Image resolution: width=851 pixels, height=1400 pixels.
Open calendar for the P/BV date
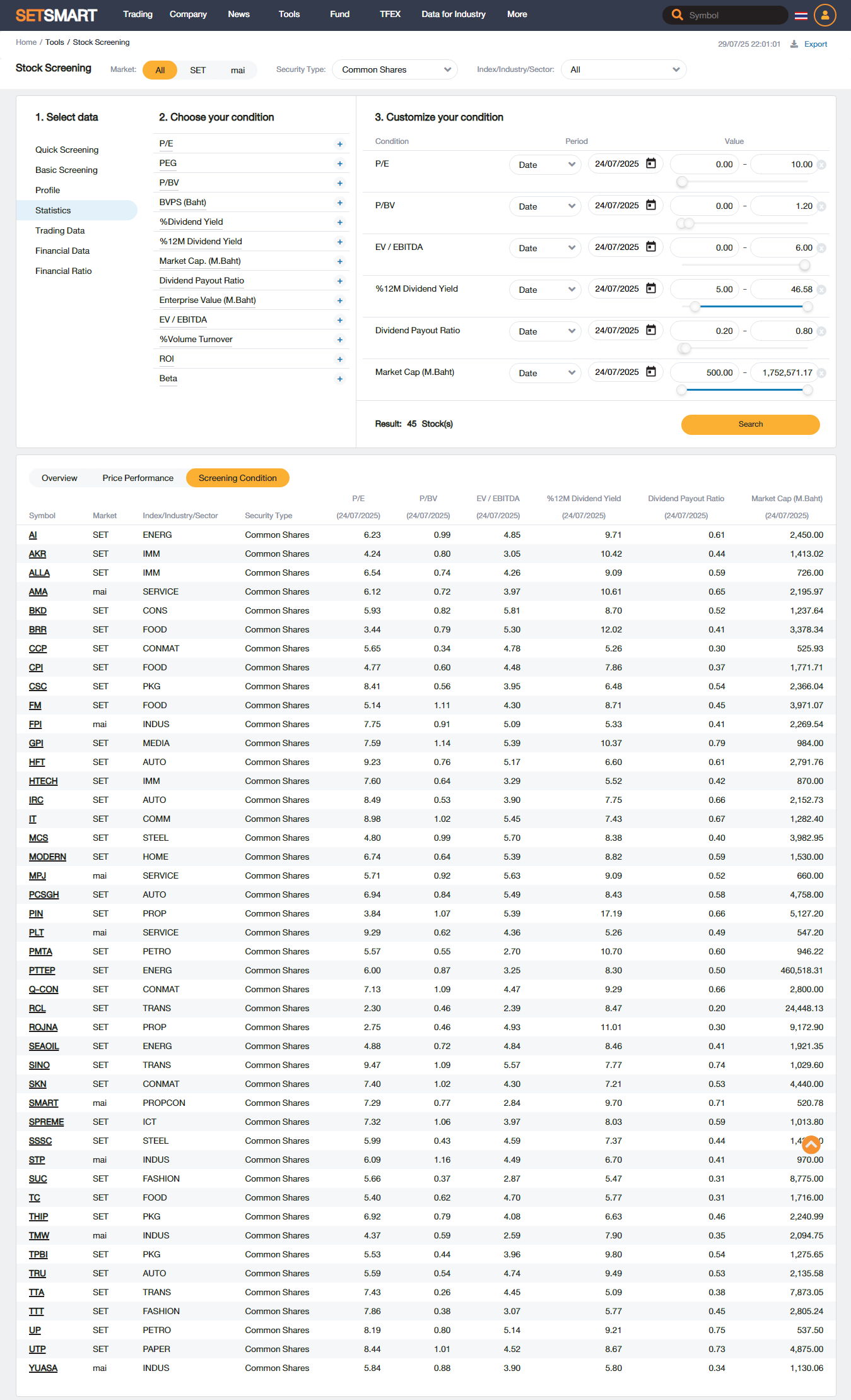click(x=651, y=205)
